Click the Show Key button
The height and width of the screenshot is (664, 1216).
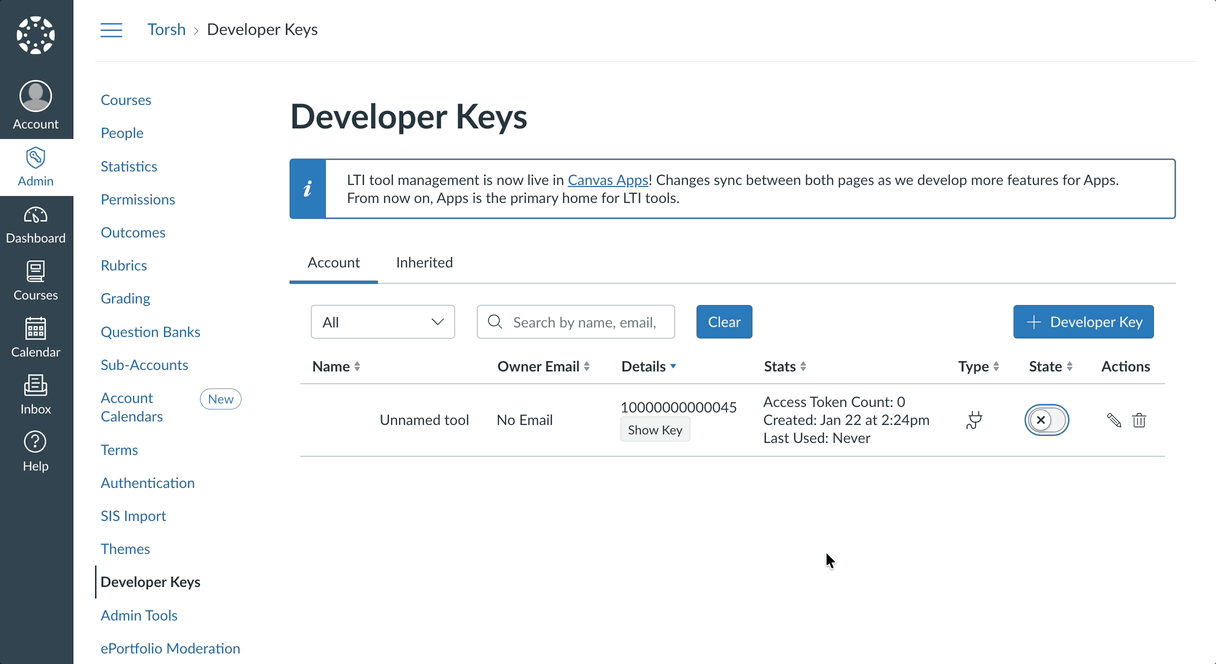[x=655, y=430]
